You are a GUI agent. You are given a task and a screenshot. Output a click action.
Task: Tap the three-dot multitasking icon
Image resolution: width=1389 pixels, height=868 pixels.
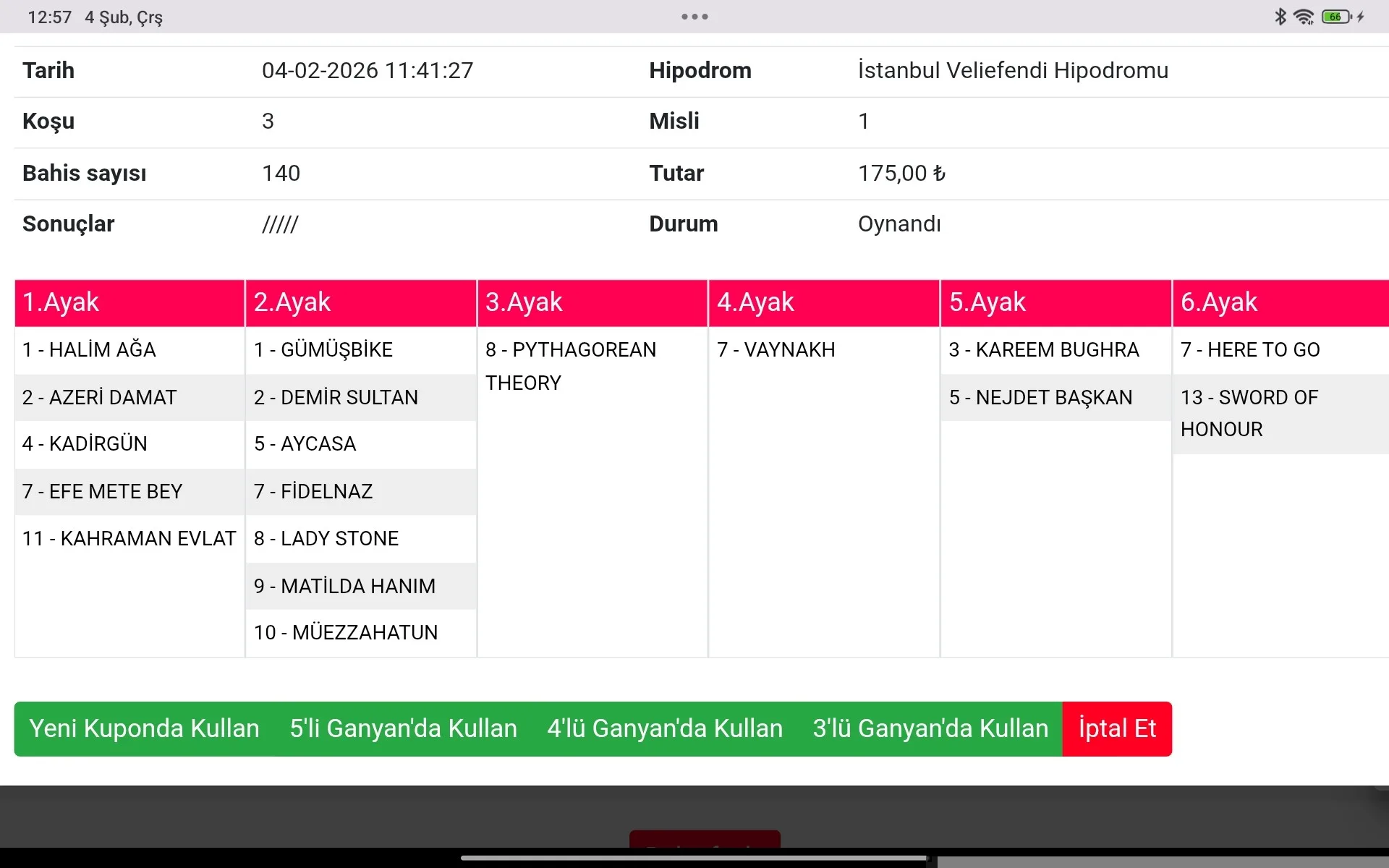coord(694,17)
